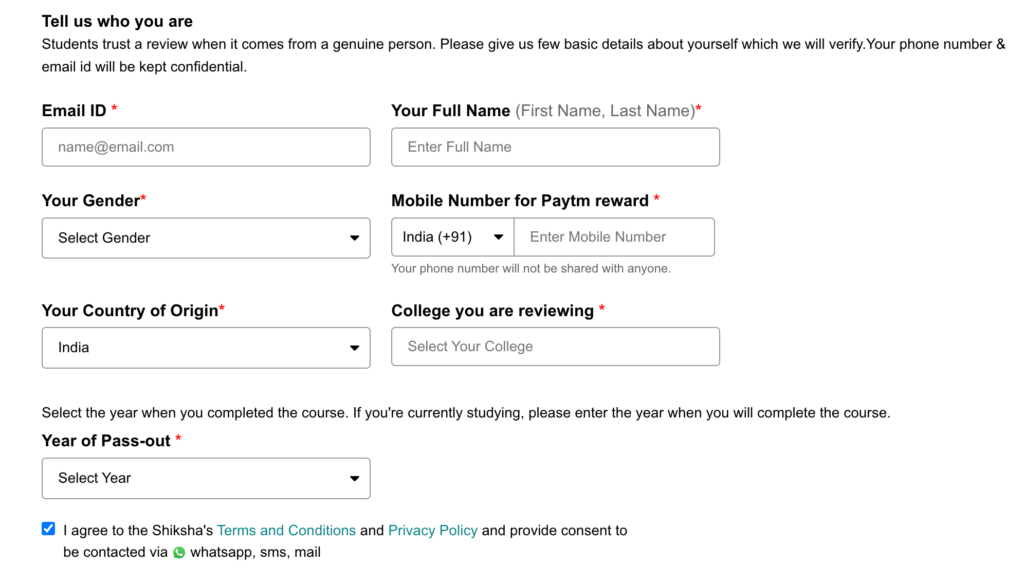Open the Terms and Conditions link
The width and height of the screenshot is (1024, 582).
pyautogui.click(x=286, y=530)
